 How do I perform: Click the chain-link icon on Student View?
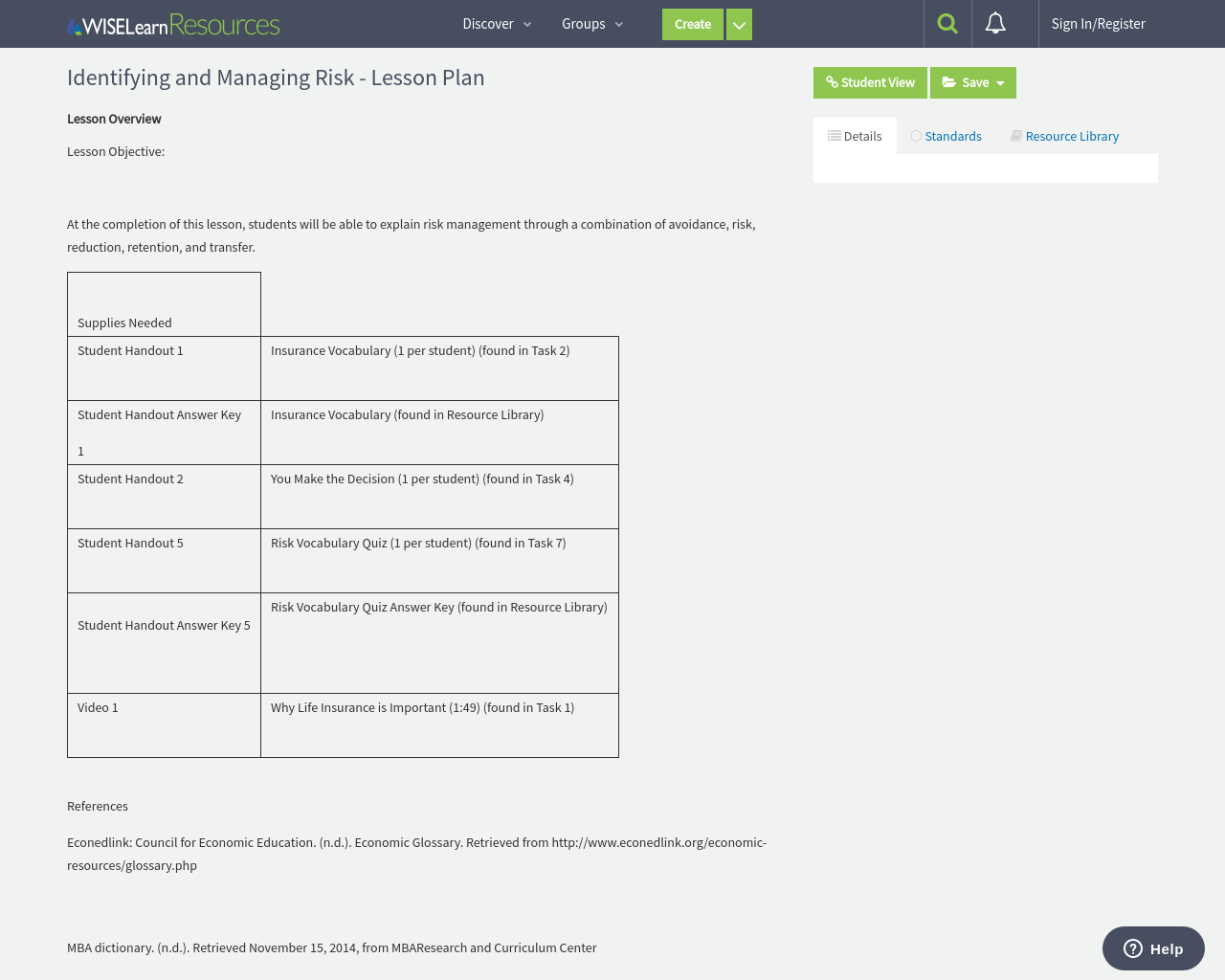[x=834, y=82]
